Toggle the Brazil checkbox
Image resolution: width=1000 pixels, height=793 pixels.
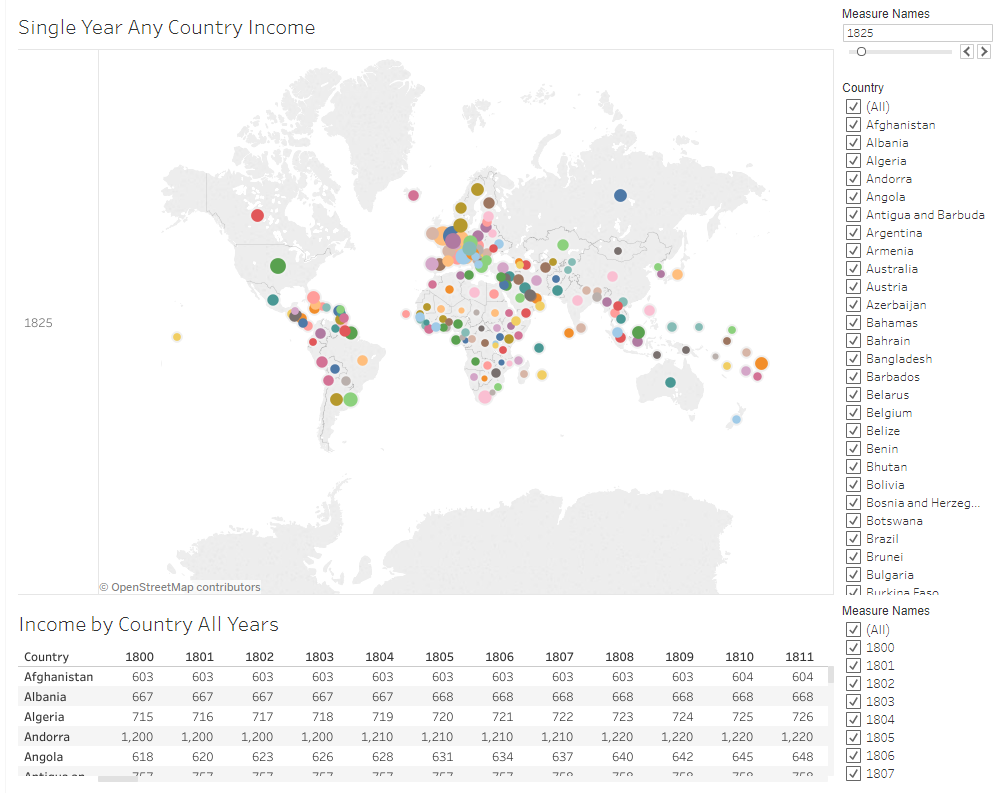(853, 539)
